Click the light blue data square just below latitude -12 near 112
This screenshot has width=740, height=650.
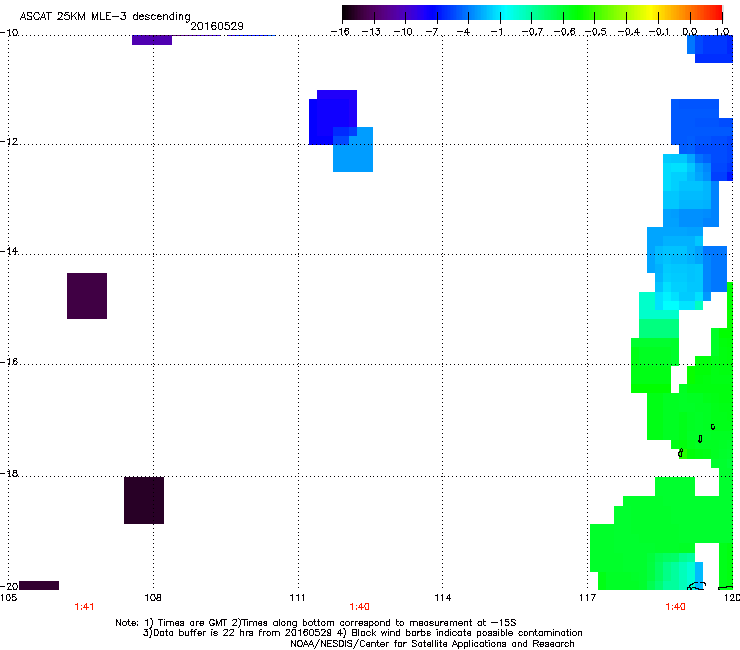[x=353, y=149]
